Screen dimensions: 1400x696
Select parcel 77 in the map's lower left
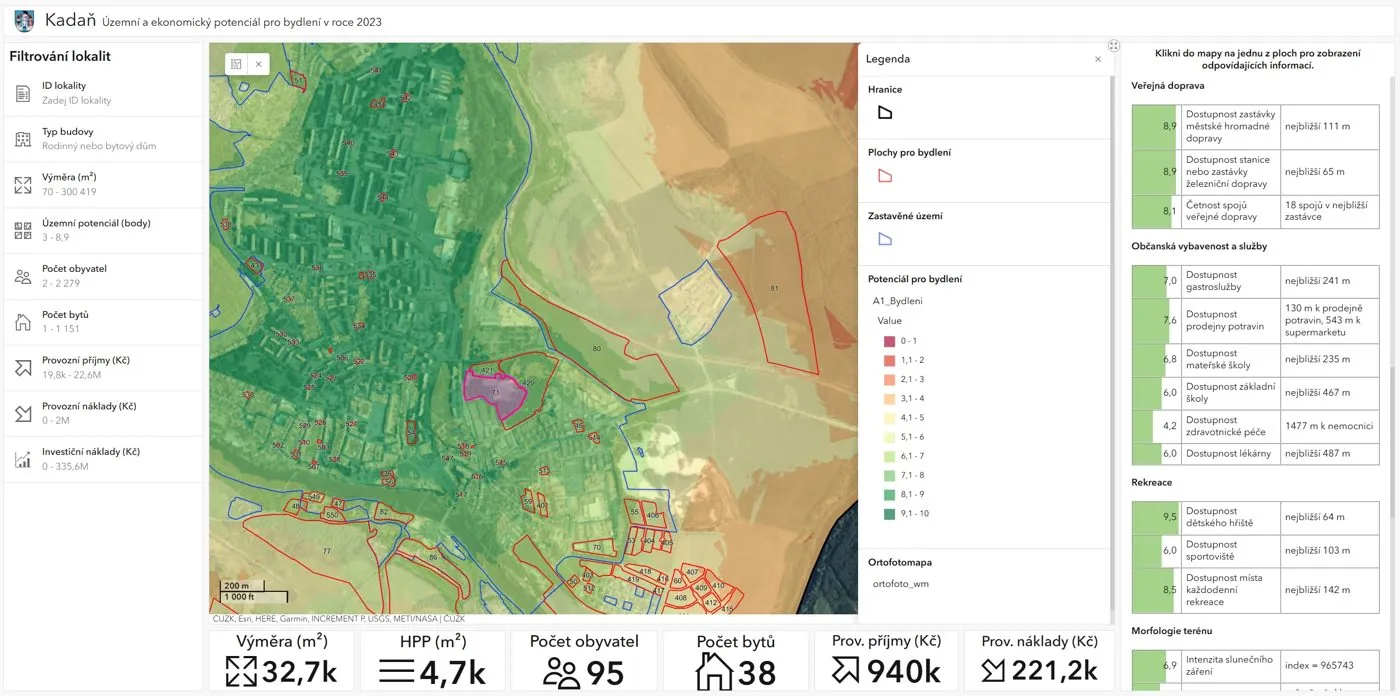[x=326, y=551]
